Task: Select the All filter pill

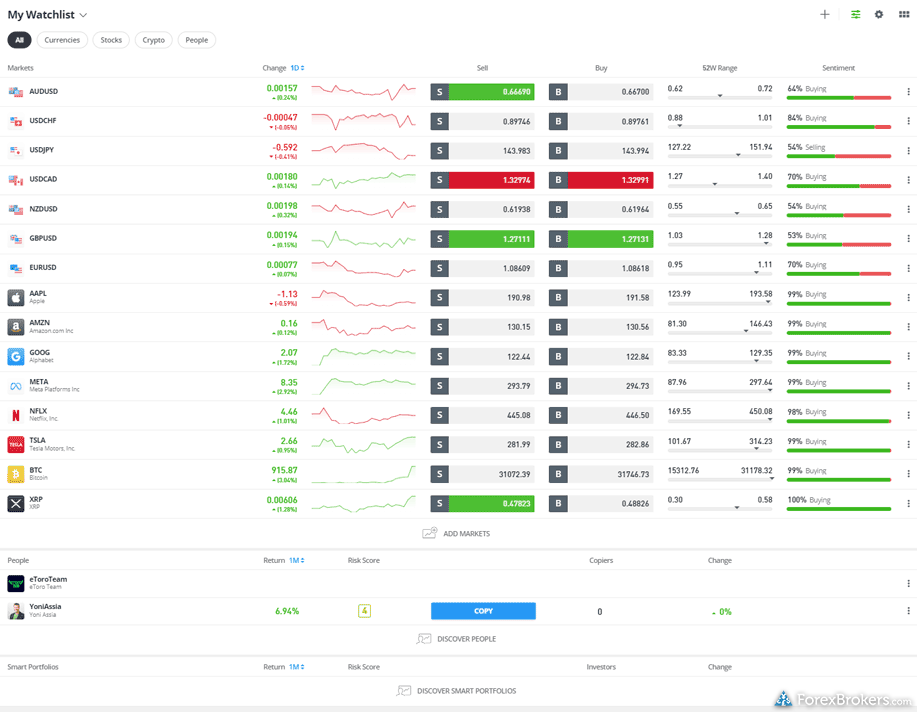Action: click(19, 40)
